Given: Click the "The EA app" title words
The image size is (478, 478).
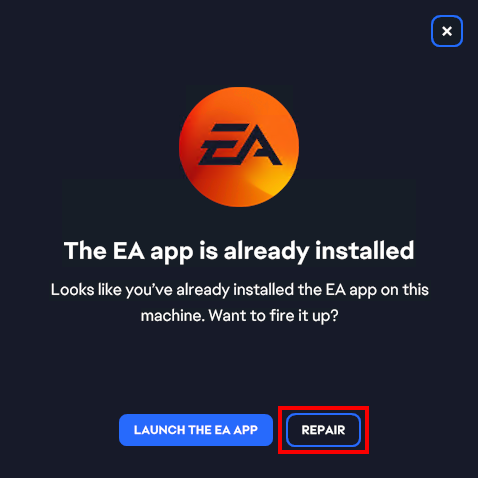Looking at the screenshot, I should [129, 251].
